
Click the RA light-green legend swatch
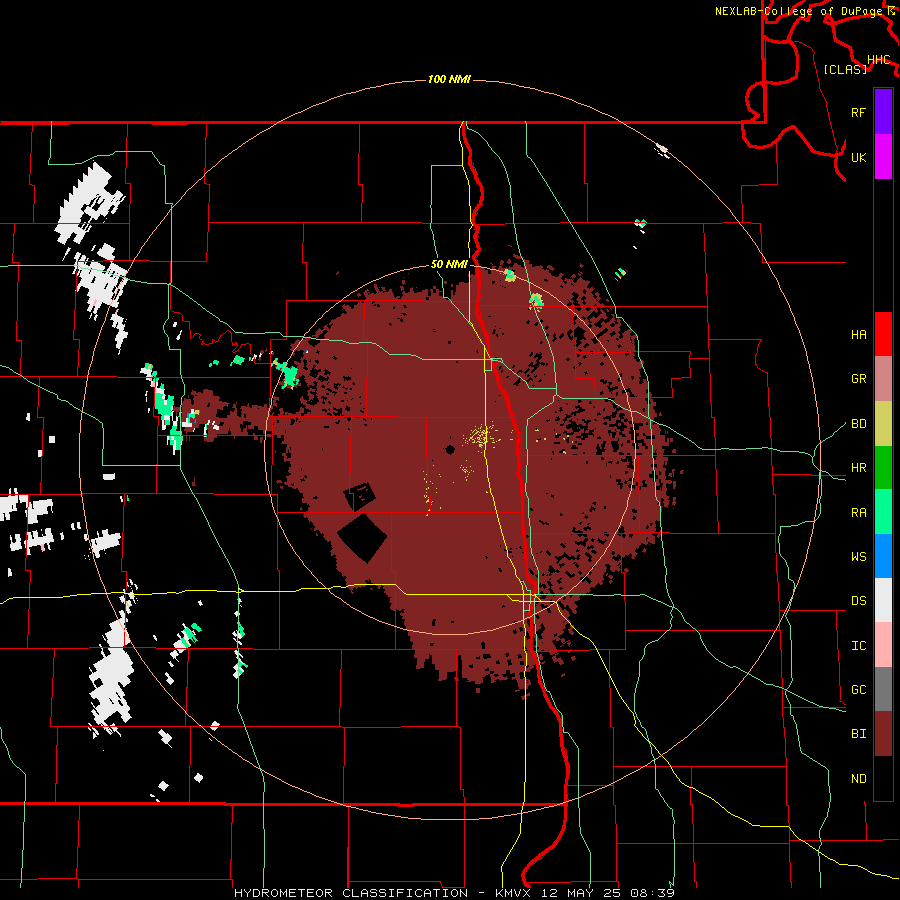pyautogui.click(x=883, y=512)
